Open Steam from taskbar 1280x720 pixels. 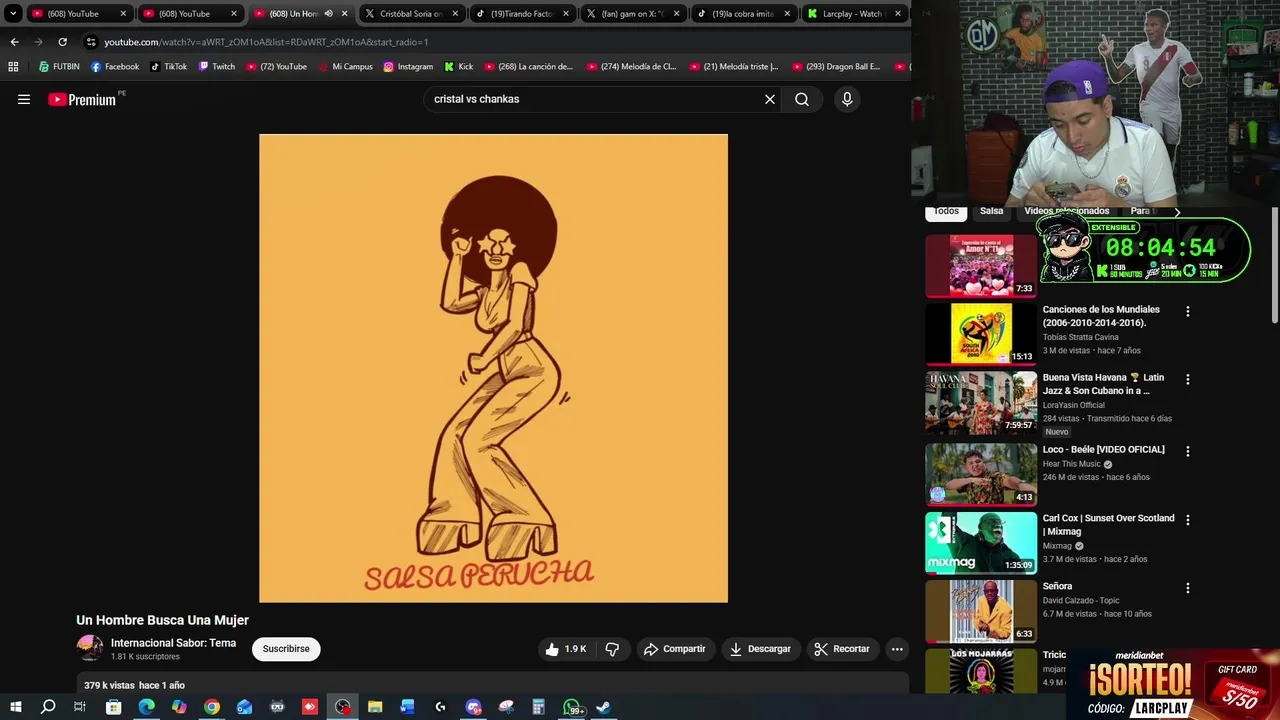tap(604, 707)
